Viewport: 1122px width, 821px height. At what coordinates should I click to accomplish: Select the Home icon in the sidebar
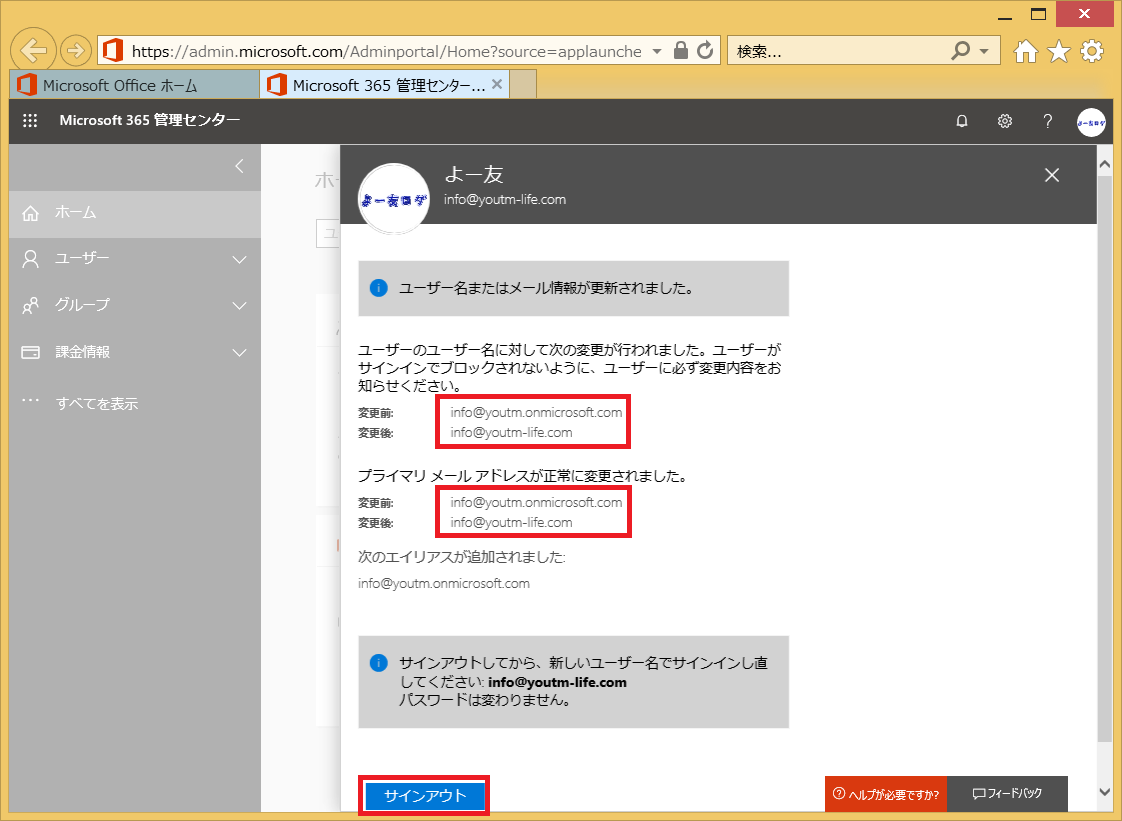click(30, 213)
